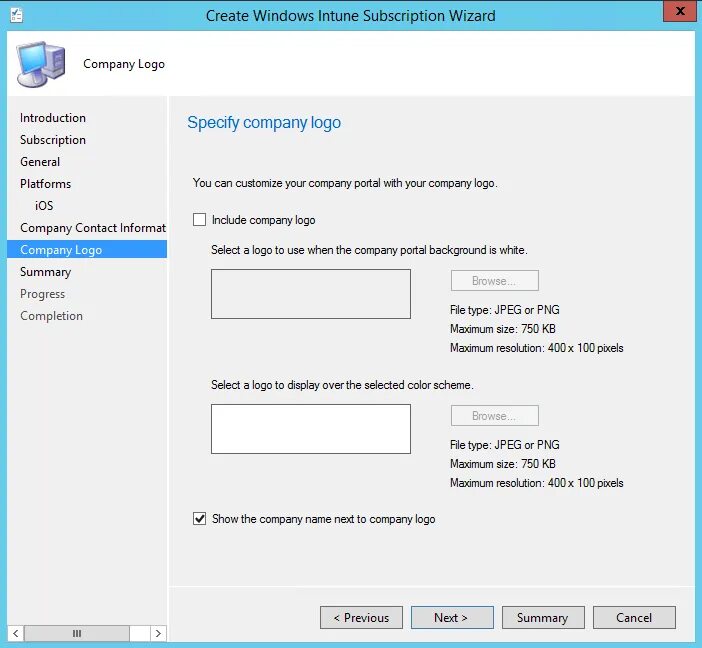Click the computer icon beside the Company Logo header

pyautogui.click(x=41, y=64)
